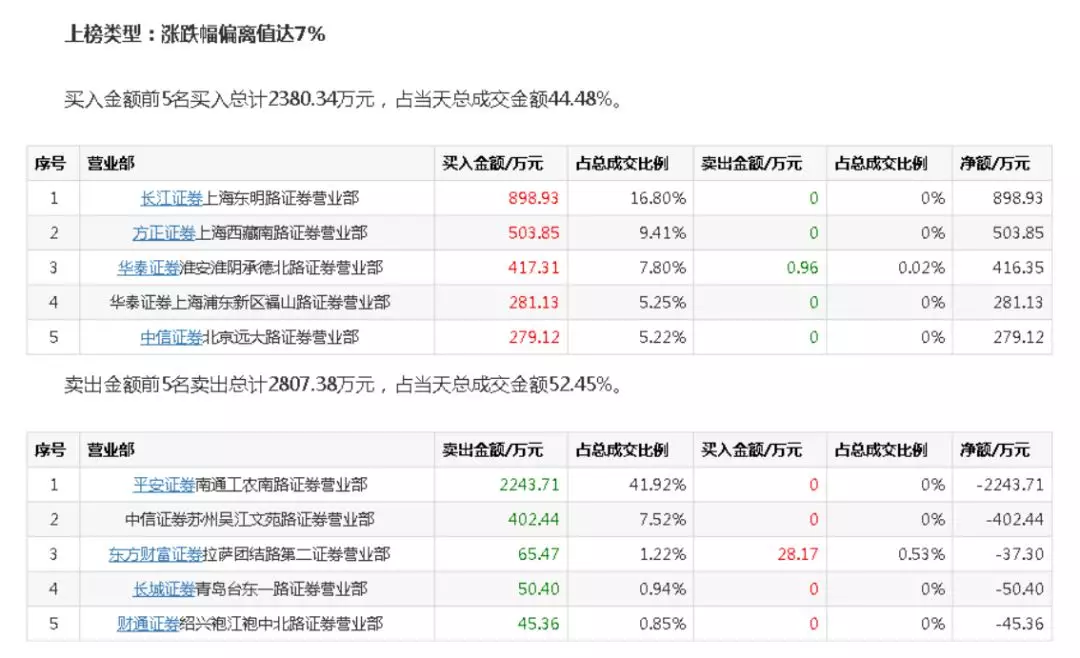Click the net amount 416.35

[1018, 267]
